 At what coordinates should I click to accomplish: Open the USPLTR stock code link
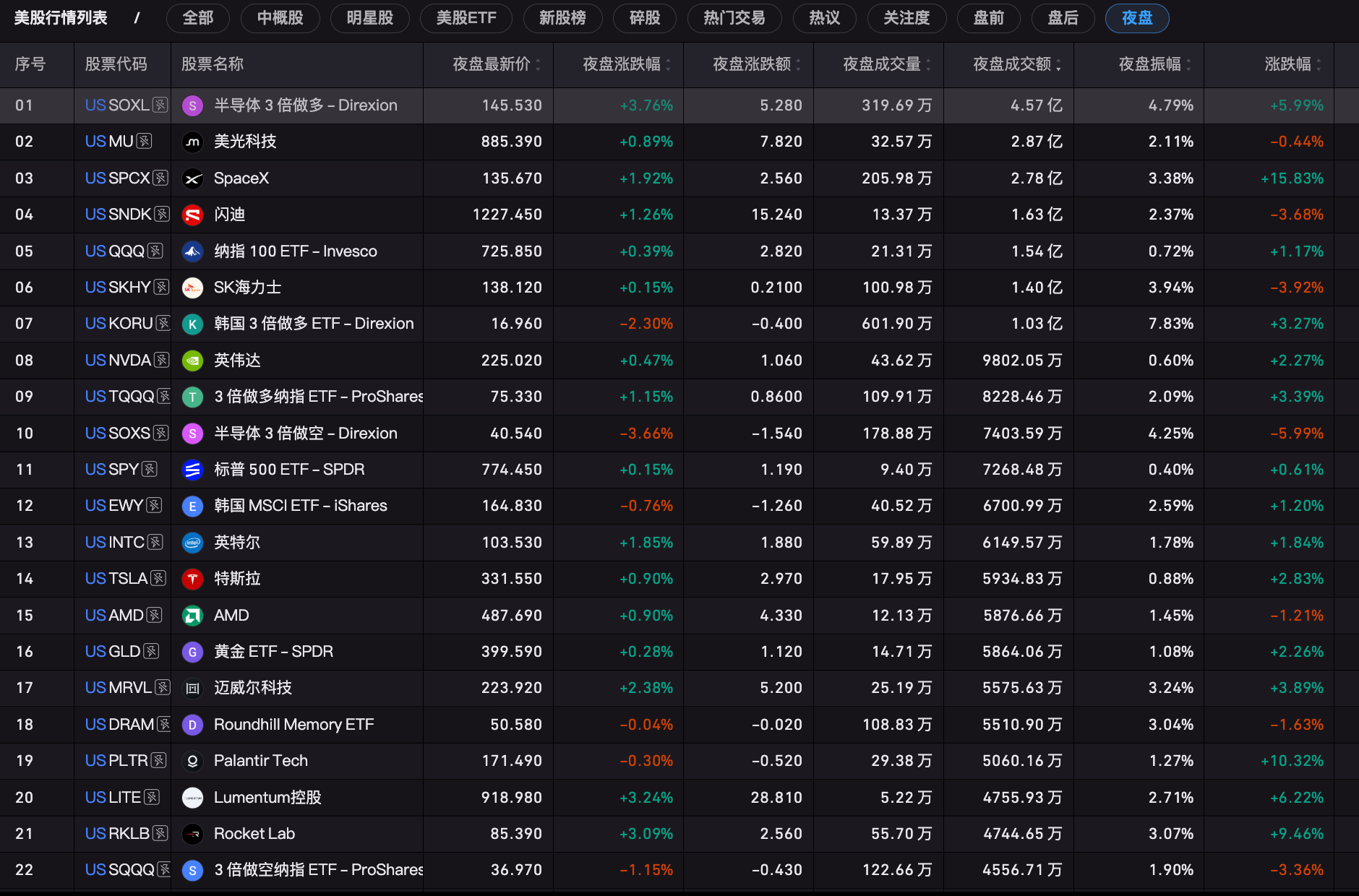tap(116, 761)
